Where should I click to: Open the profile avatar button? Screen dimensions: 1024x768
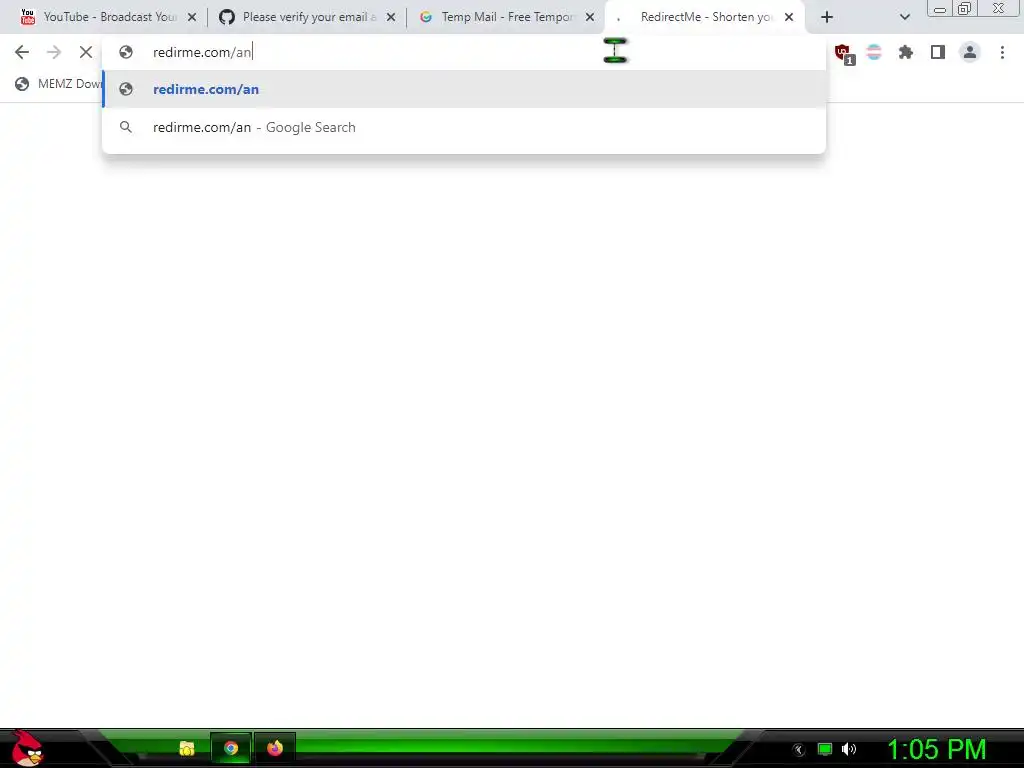click(x=970, y=52)
